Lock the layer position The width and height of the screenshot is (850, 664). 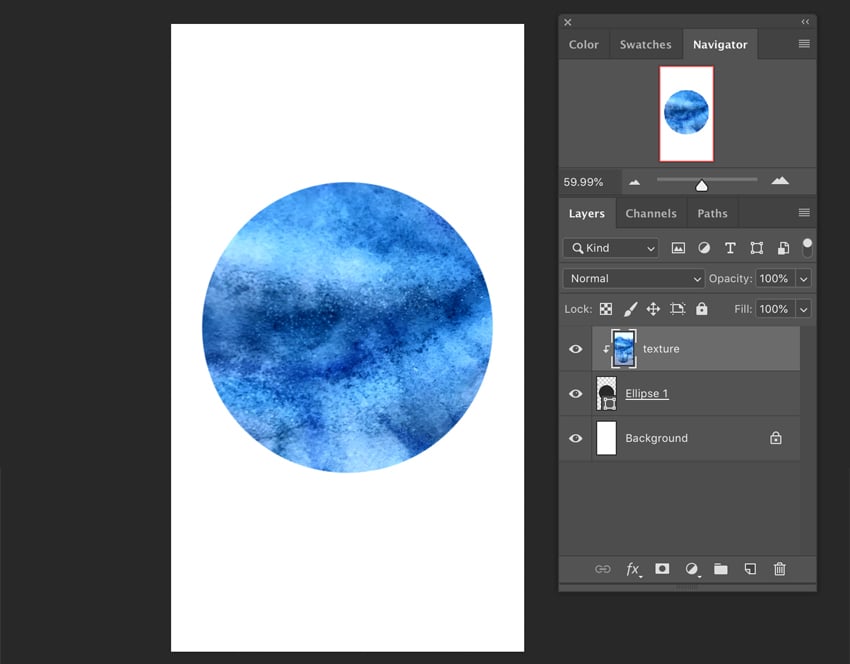point(653,309)
